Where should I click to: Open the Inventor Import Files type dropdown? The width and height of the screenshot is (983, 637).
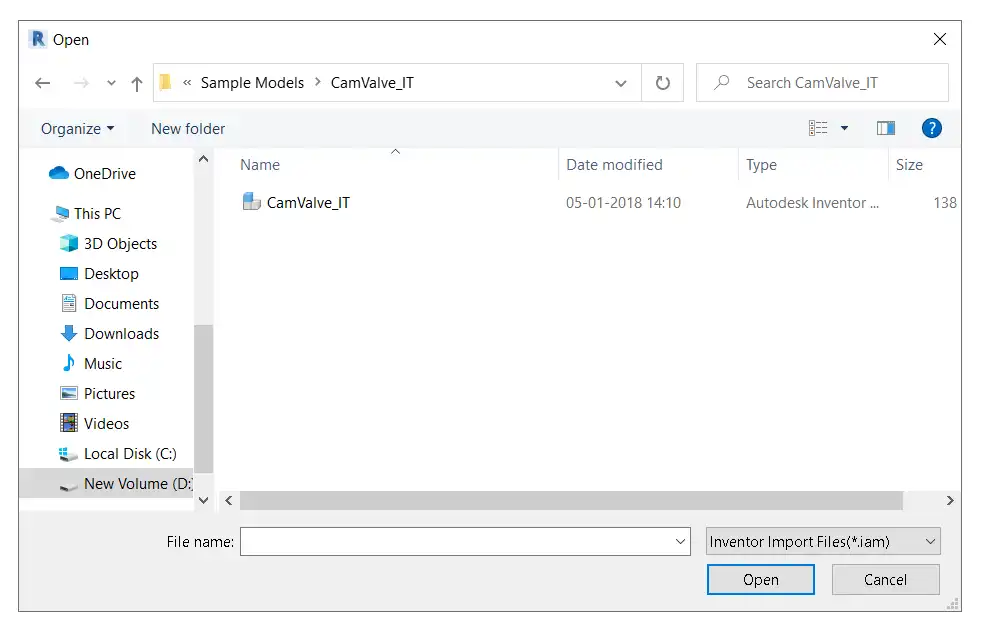click(822, 542)
